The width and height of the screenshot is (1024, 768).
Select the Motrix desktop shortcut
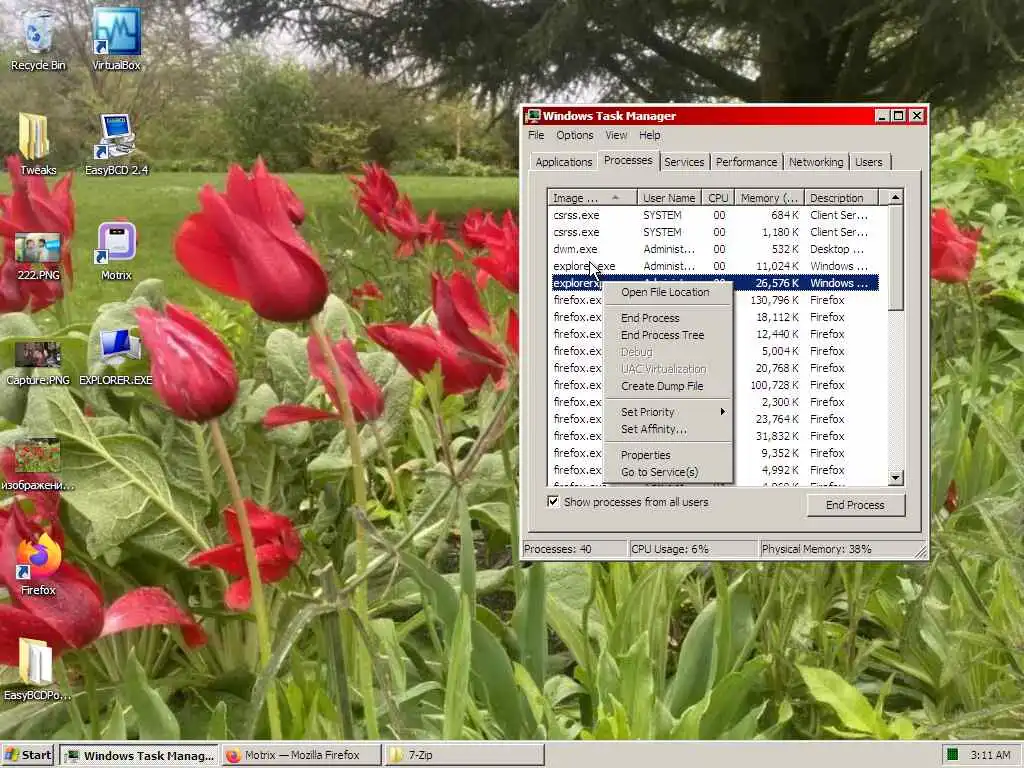[x=116, y=251]
